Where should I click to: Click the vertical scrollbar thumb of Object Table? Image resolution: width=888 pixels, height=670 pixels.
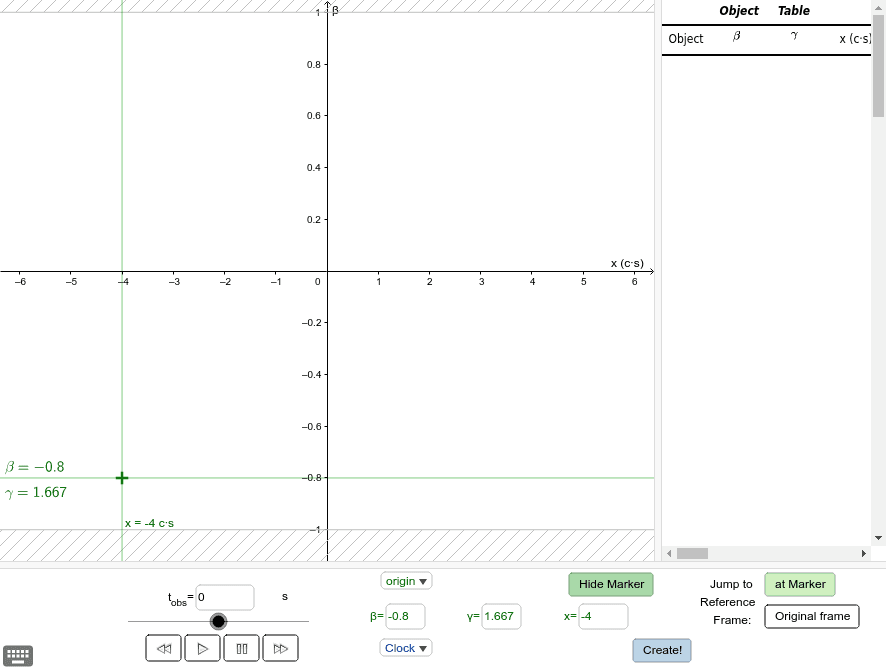tap(878, 66)
